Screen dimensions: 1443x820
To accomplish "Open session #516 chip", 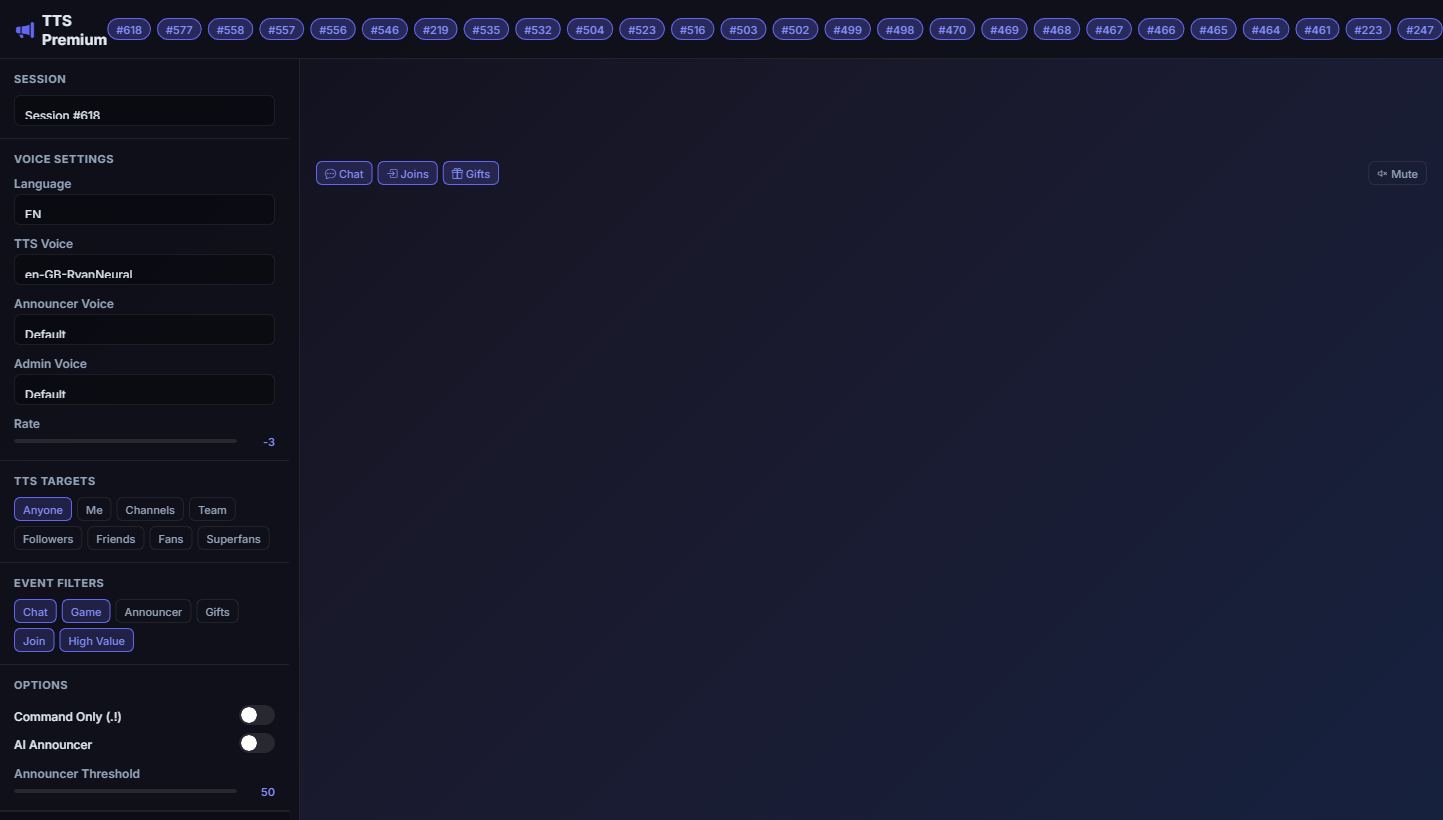I will (693, 30).
